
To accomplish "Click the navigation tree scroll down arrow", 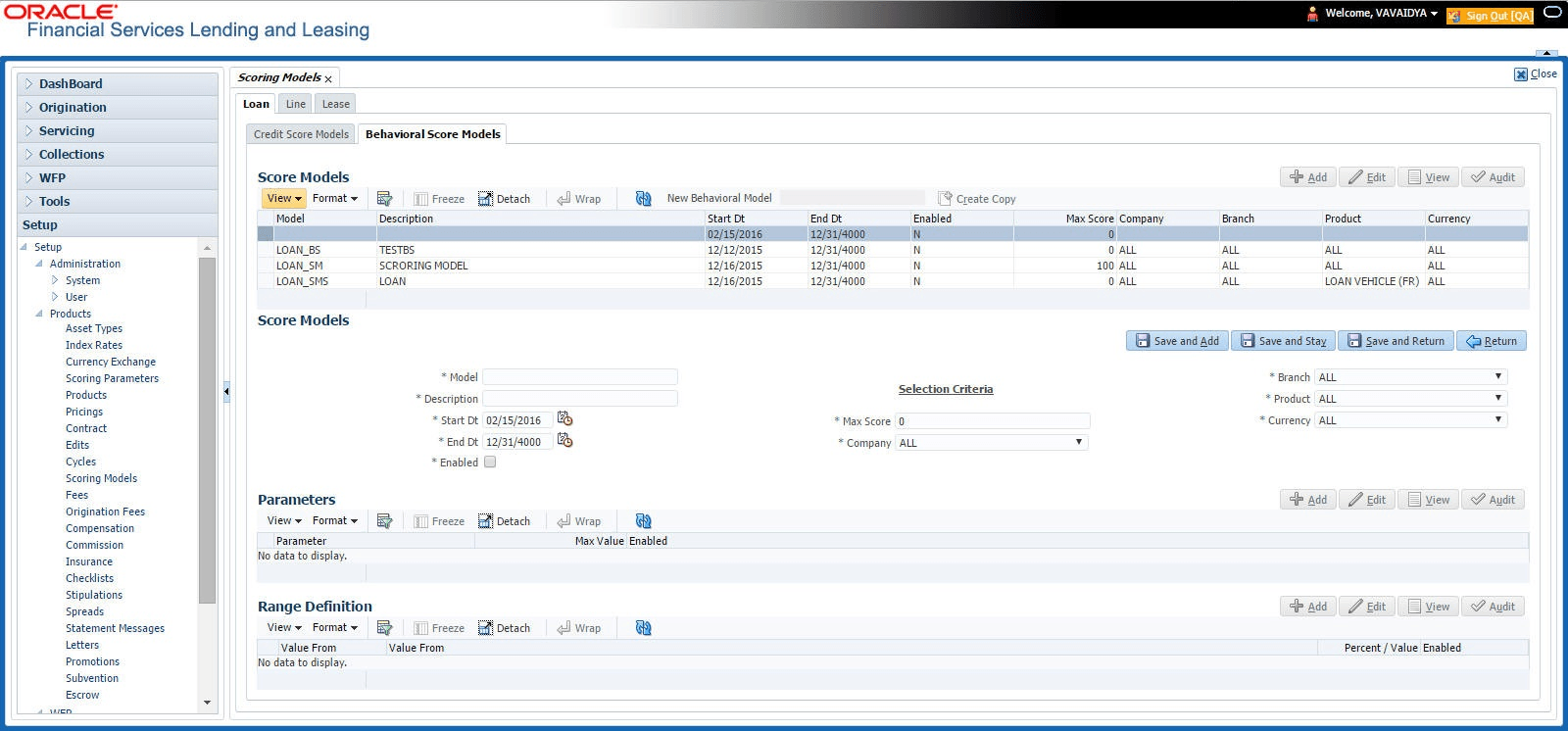I will (207, 703).
